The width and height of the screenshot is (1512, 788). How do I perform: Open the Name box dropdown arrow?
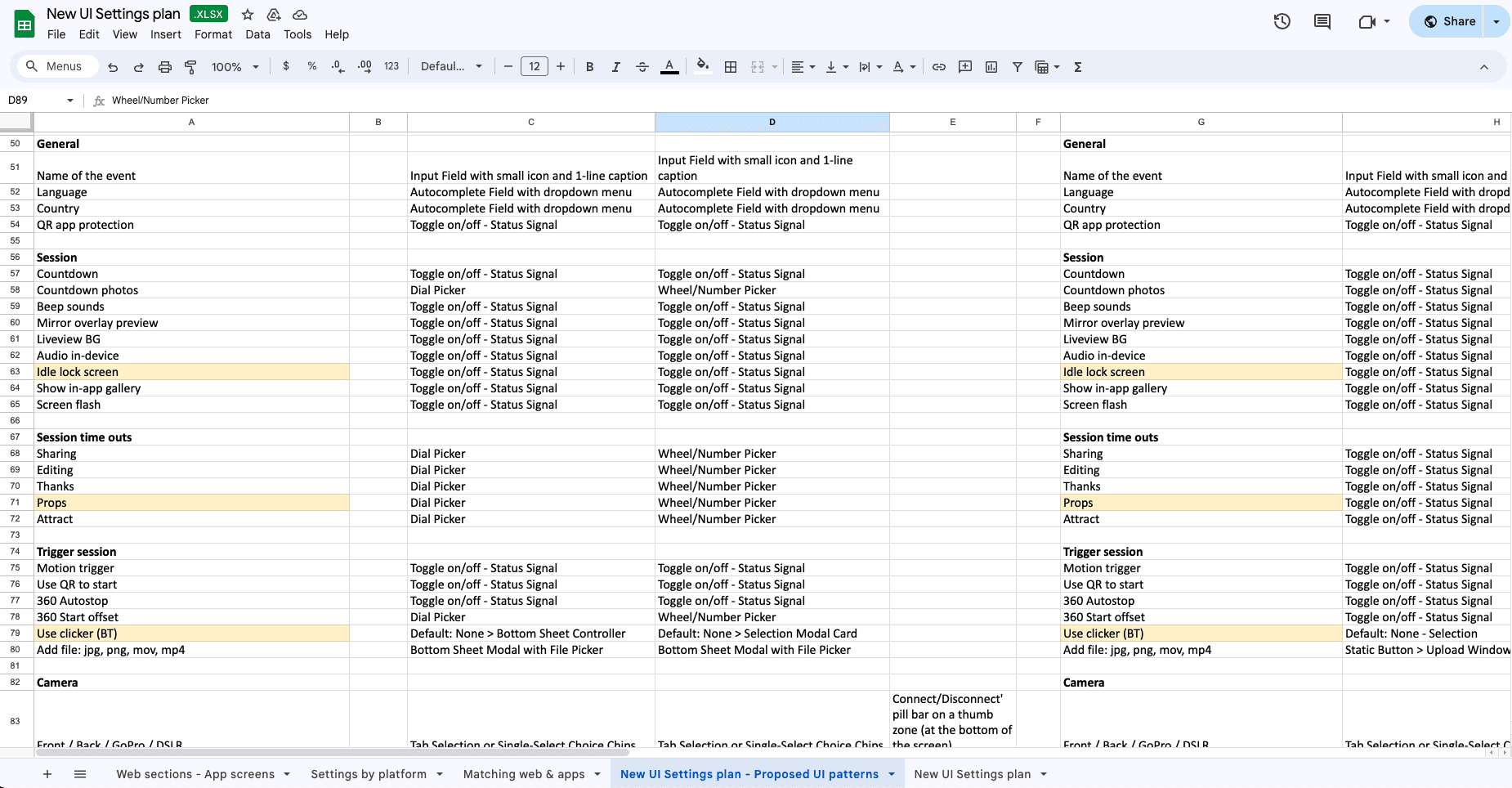(70, 101)
